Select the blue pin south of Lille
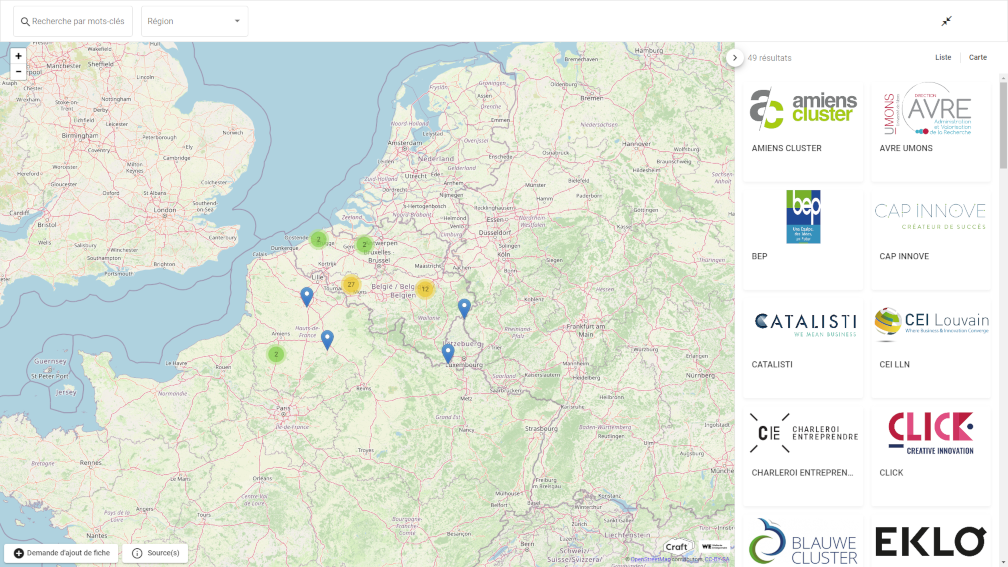Viewport: 1008px width, 567px height. 307,296
